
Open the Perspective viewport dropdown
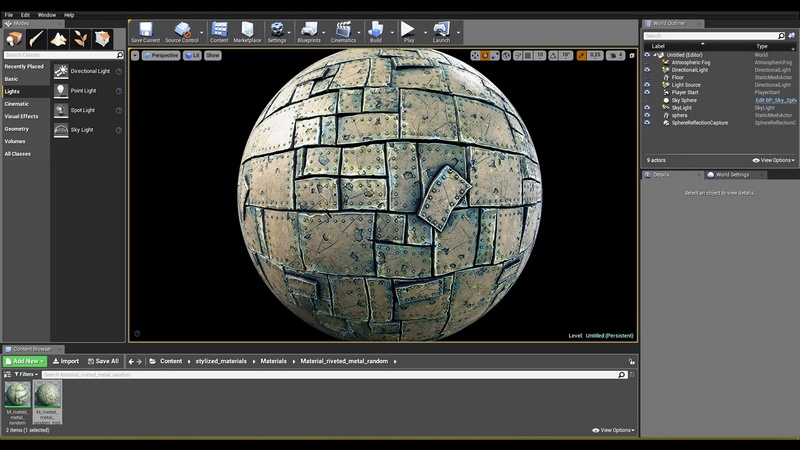pos(160,55)
